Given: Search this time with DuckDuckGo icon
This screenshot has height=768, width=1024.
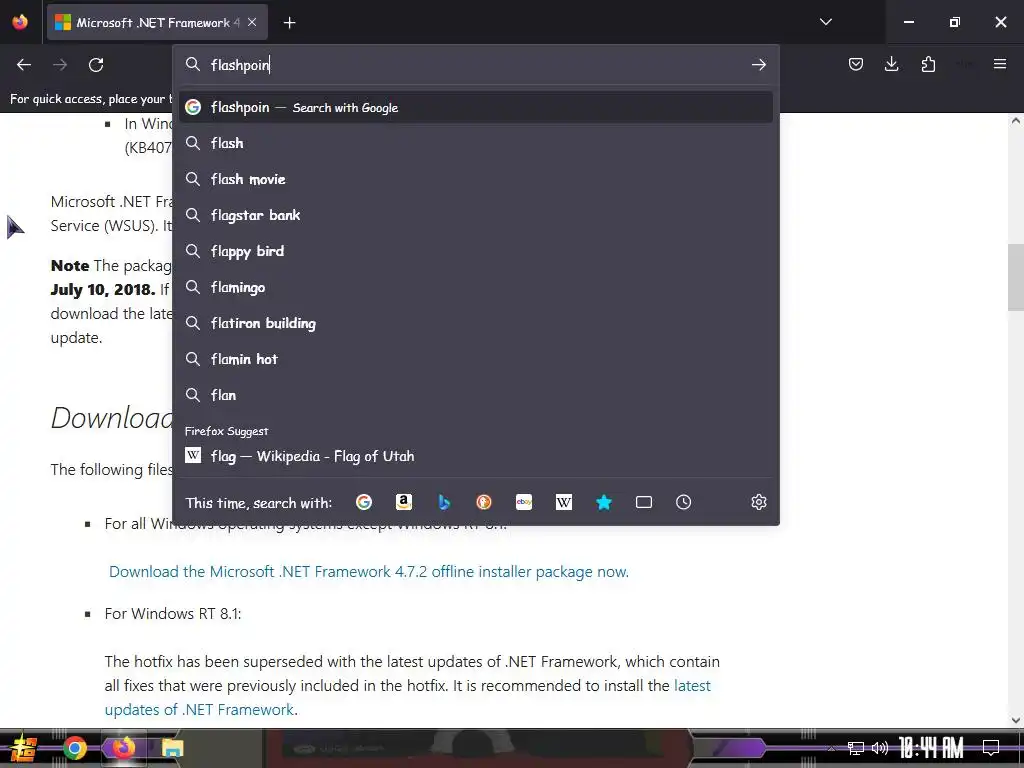Looking at the screenshot, I should tap(484, 502).
